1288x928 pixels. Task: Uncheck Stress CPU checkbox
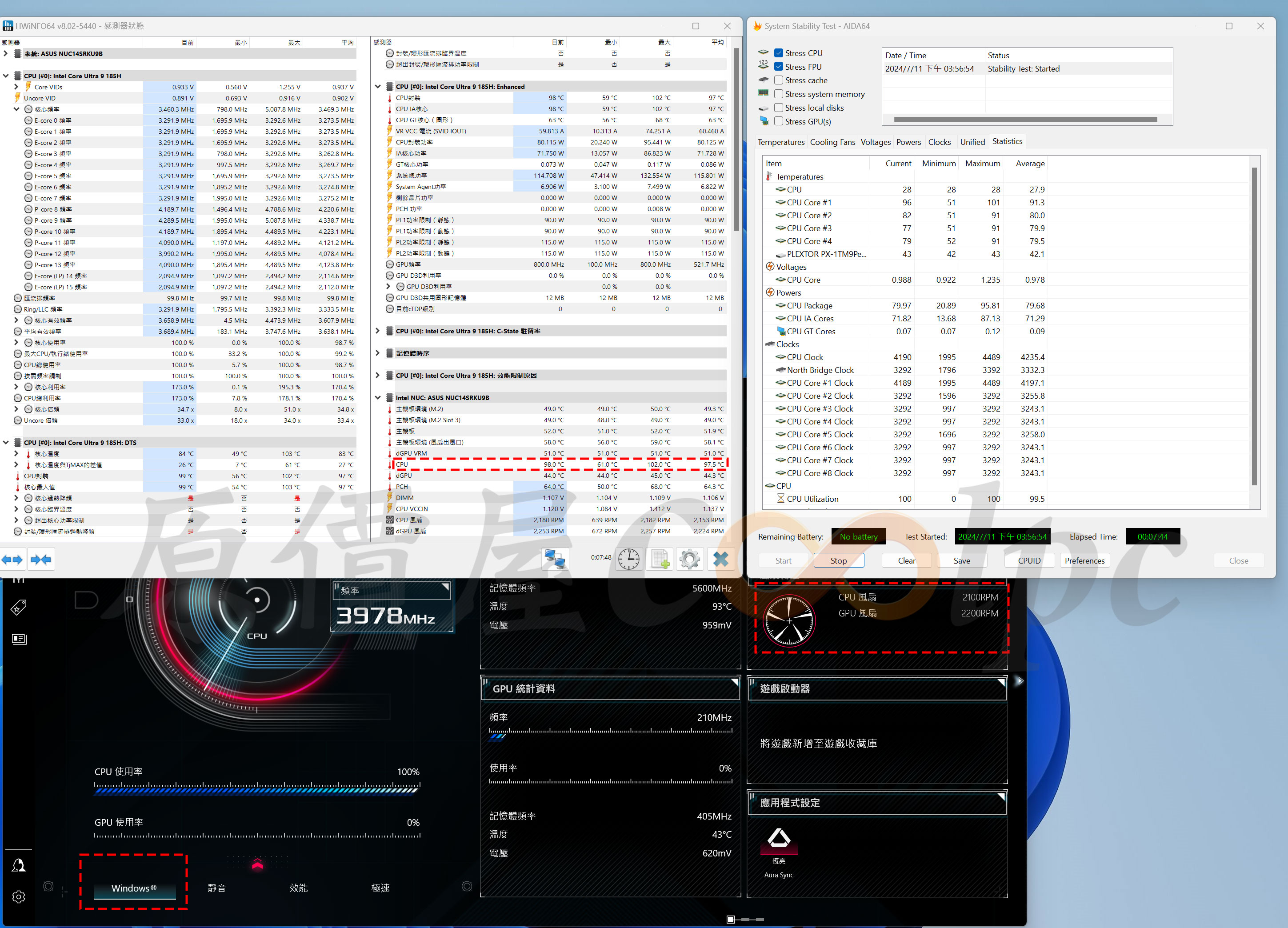[779, 53]
